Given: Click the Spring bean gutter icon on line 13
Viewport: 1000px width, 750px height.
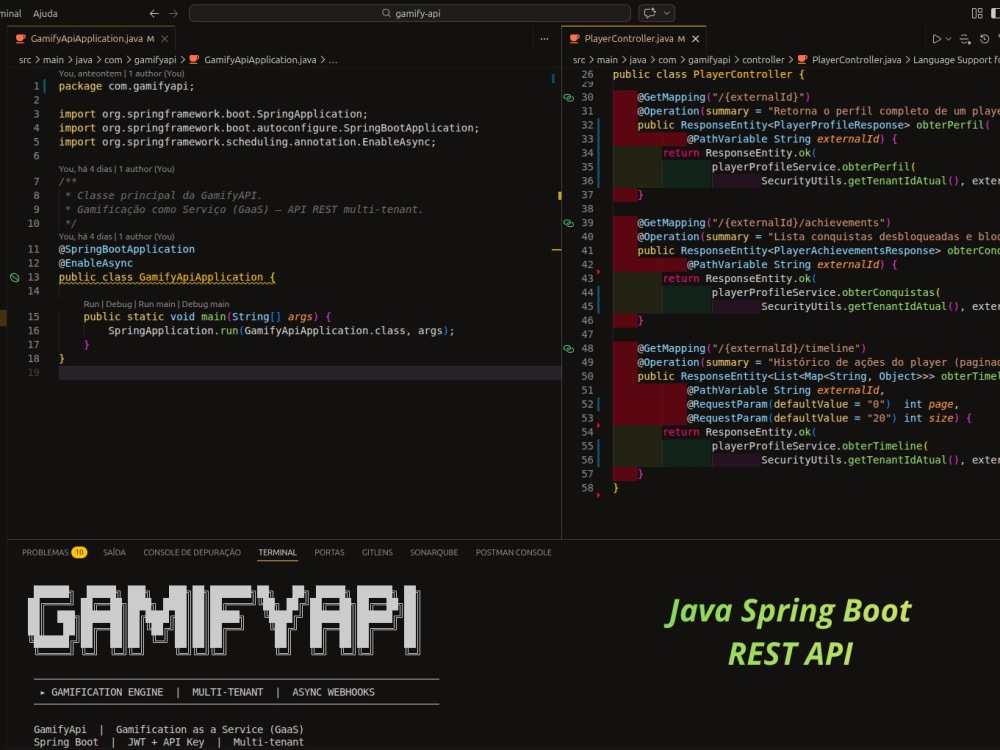Looking at the screenshot, I should [15, 277].
